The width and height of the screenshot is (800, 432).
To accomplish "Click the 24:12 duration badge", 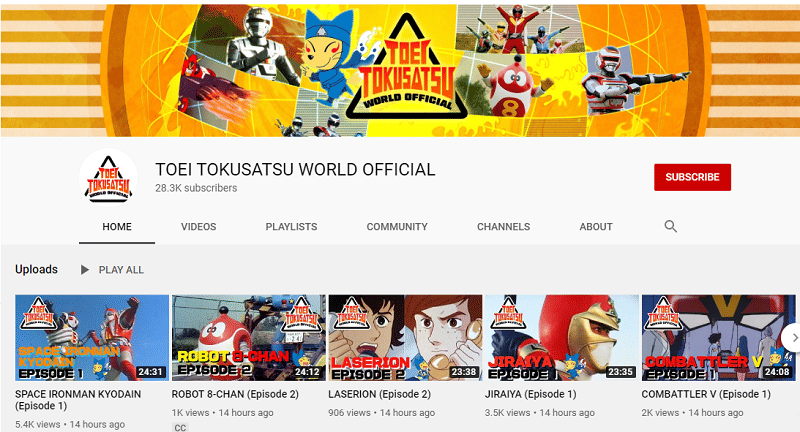I will pos(307,372).
